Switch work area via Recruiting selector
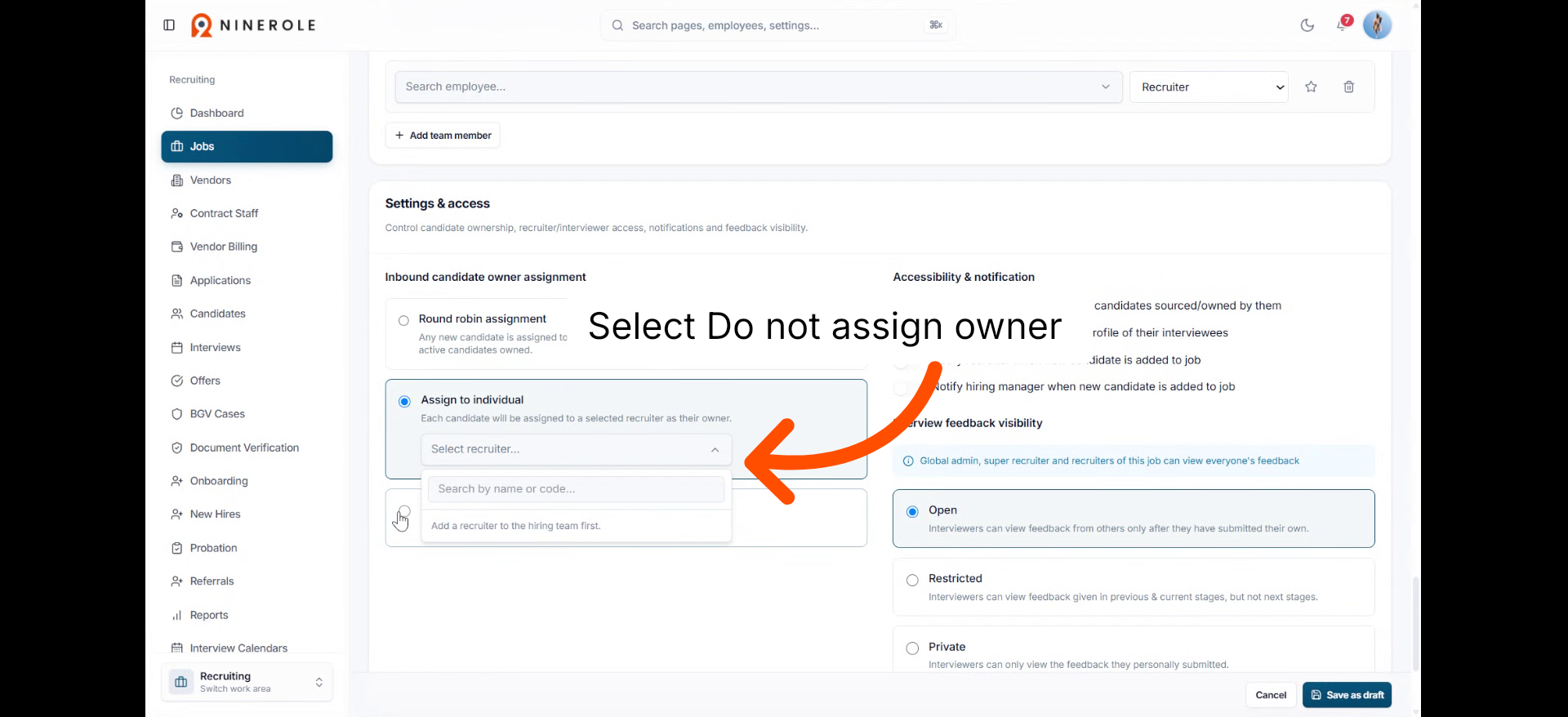The width and height of the screenshot is (1568, 717). point(247,682)
